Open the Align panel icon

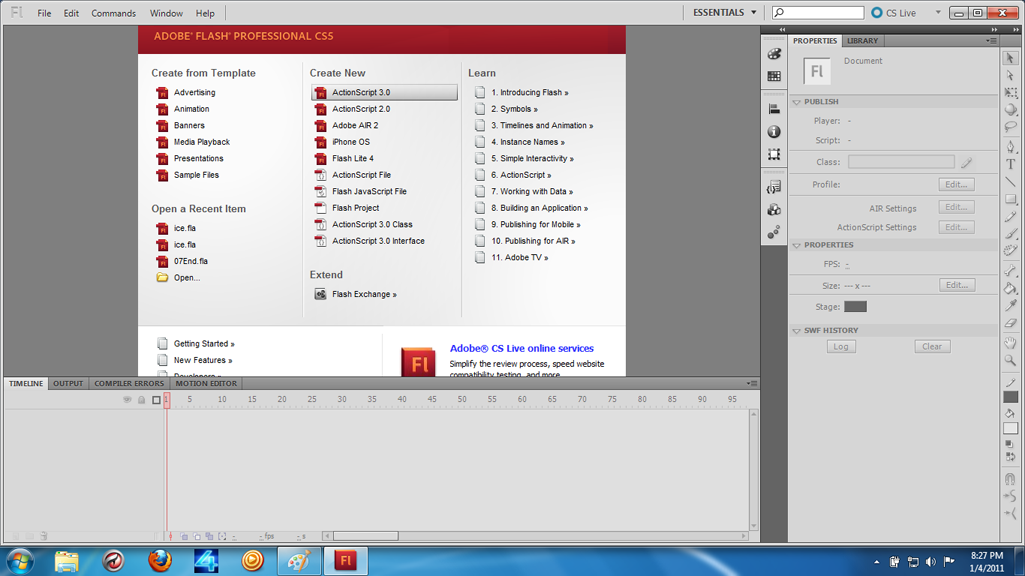(x=774, y=109)
